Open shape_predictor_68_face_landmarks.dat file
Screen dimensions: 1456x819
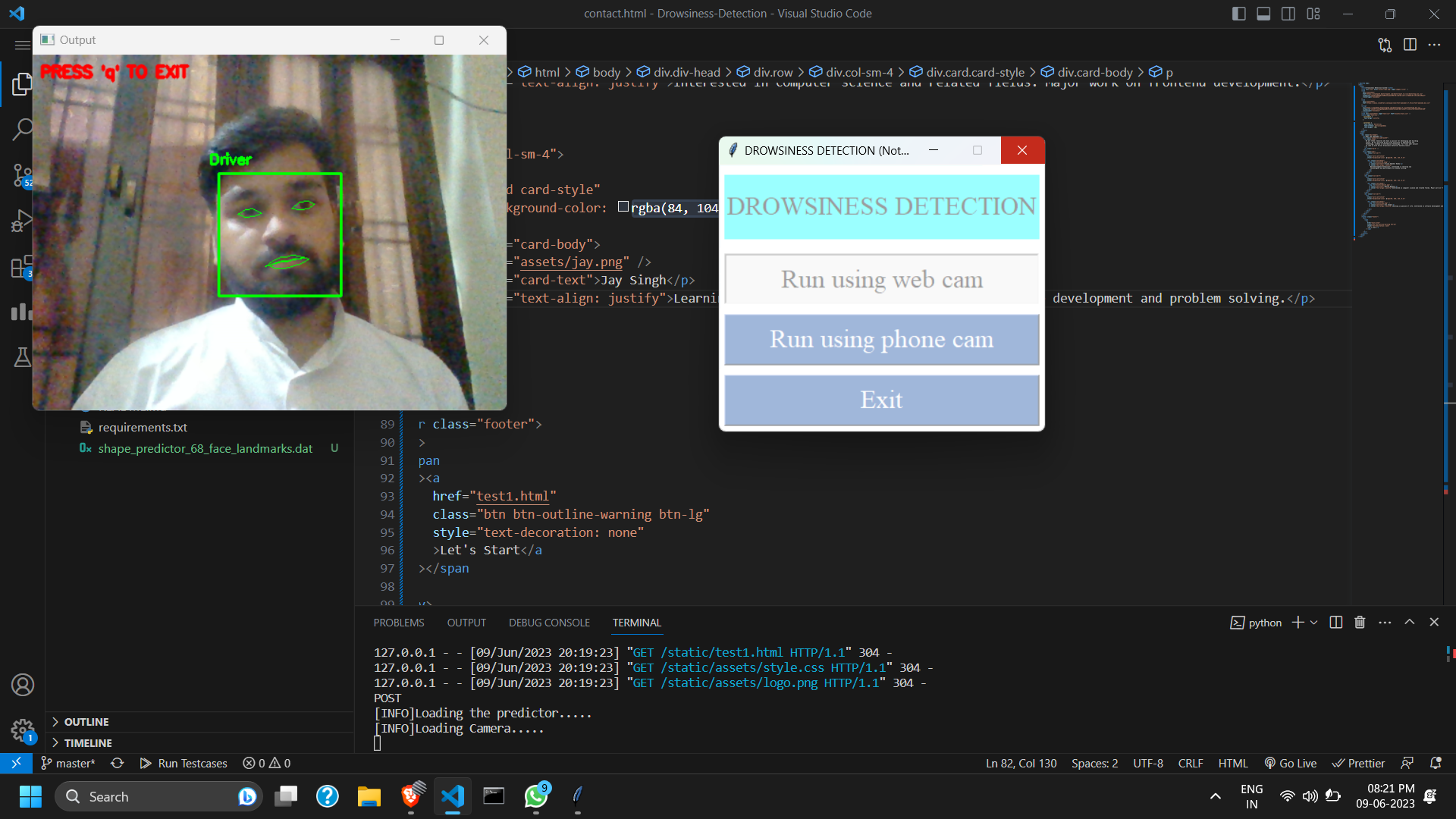click(x=205, y=449)
